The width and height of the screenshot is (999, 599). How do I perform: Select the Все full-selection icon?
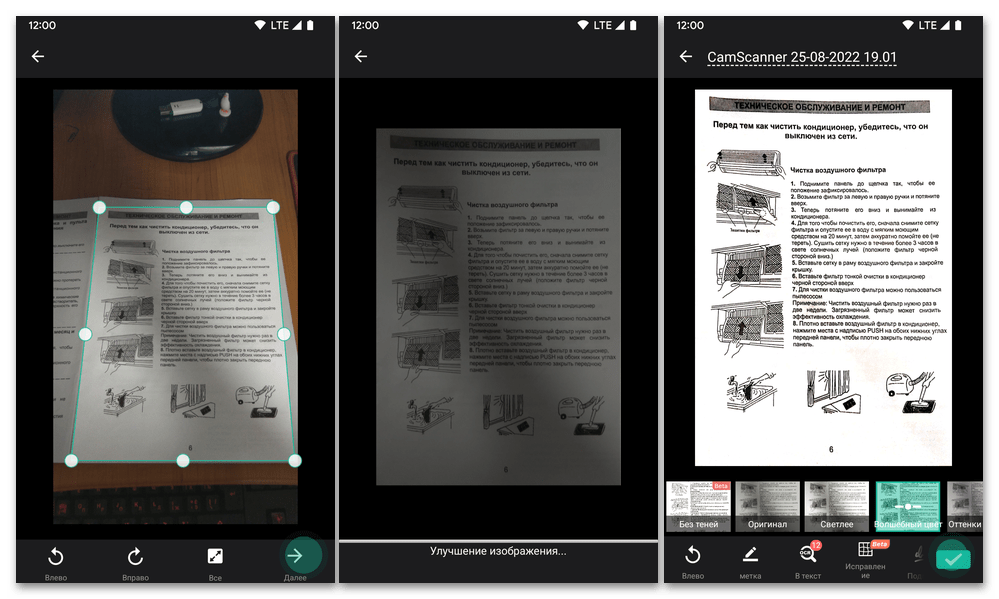point(214,556)
